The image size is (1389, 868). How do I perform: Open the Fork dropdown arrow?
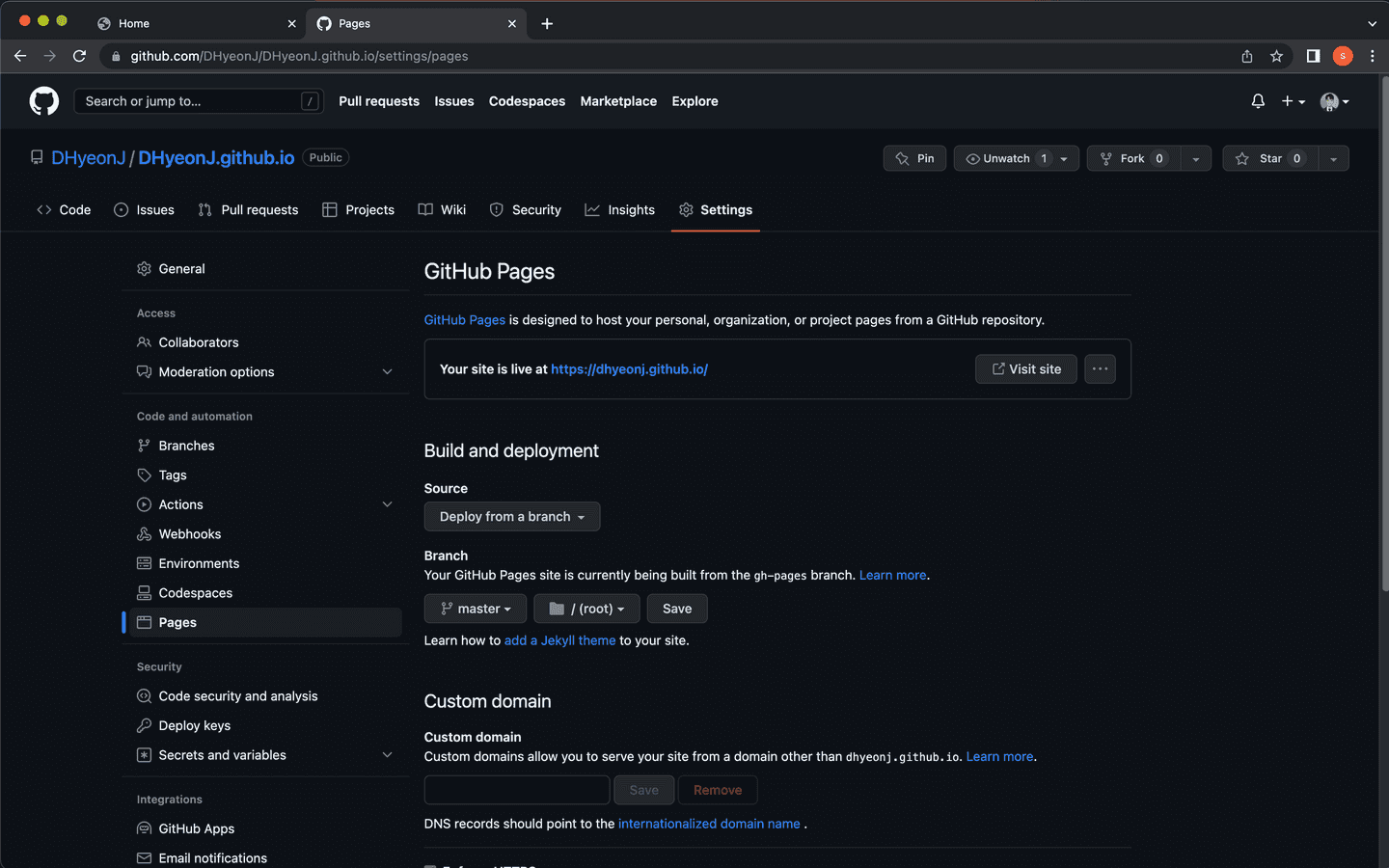click(1195, 158)
